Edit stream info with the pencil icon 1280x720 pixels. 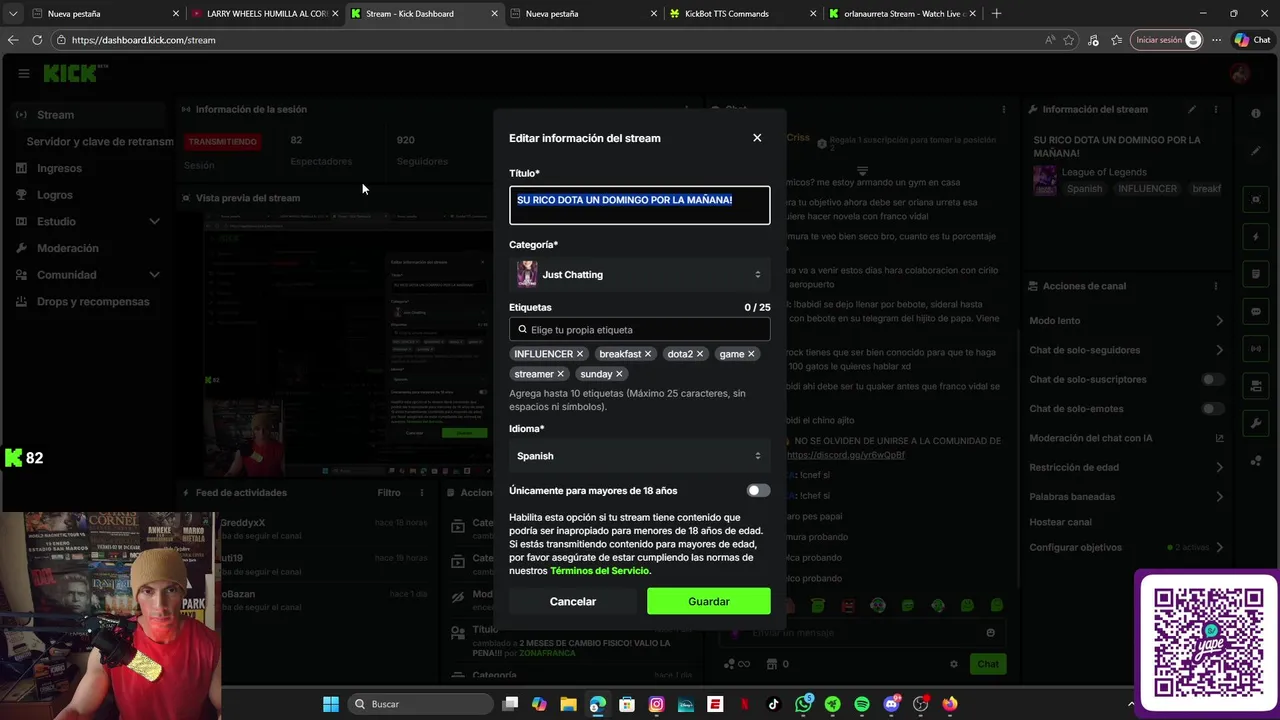(1192, 109)
